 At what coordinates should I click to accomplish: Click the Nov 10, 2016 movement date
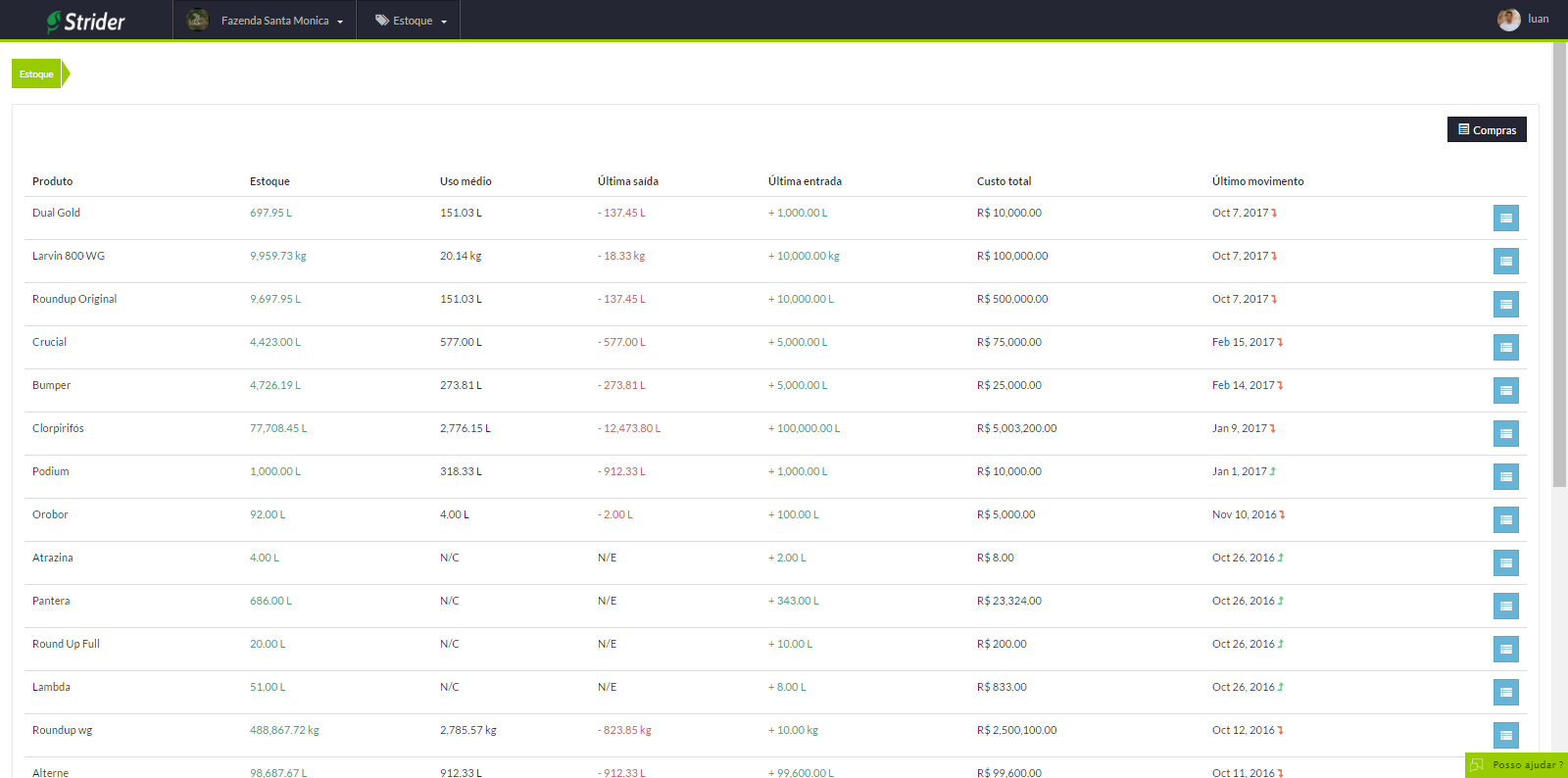1245,514
